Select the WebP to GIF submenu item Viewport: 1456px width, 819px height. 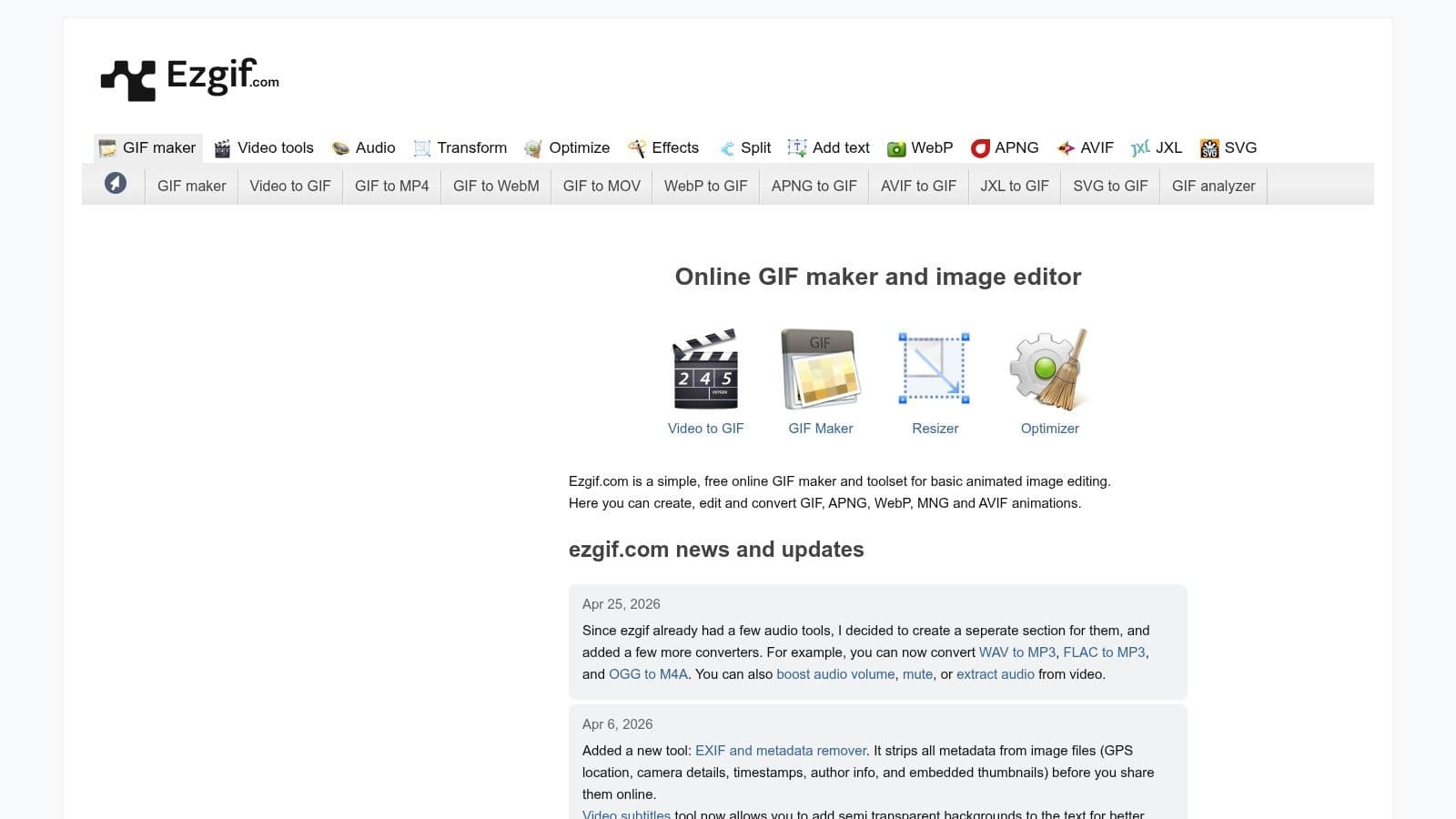[705, 186]
